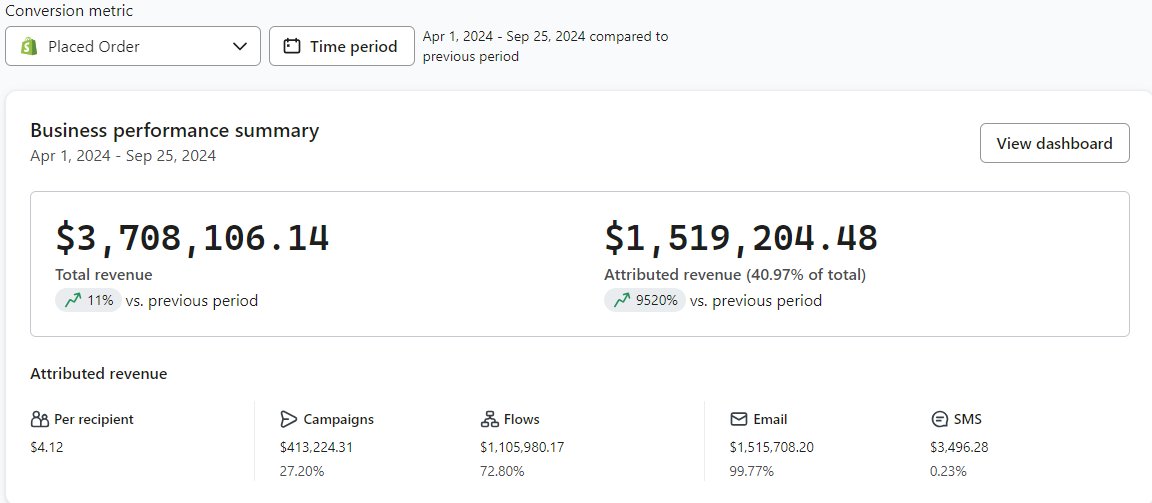Click the SMS label
This screenshot has height=503, width=1152.
pos(968,419)
